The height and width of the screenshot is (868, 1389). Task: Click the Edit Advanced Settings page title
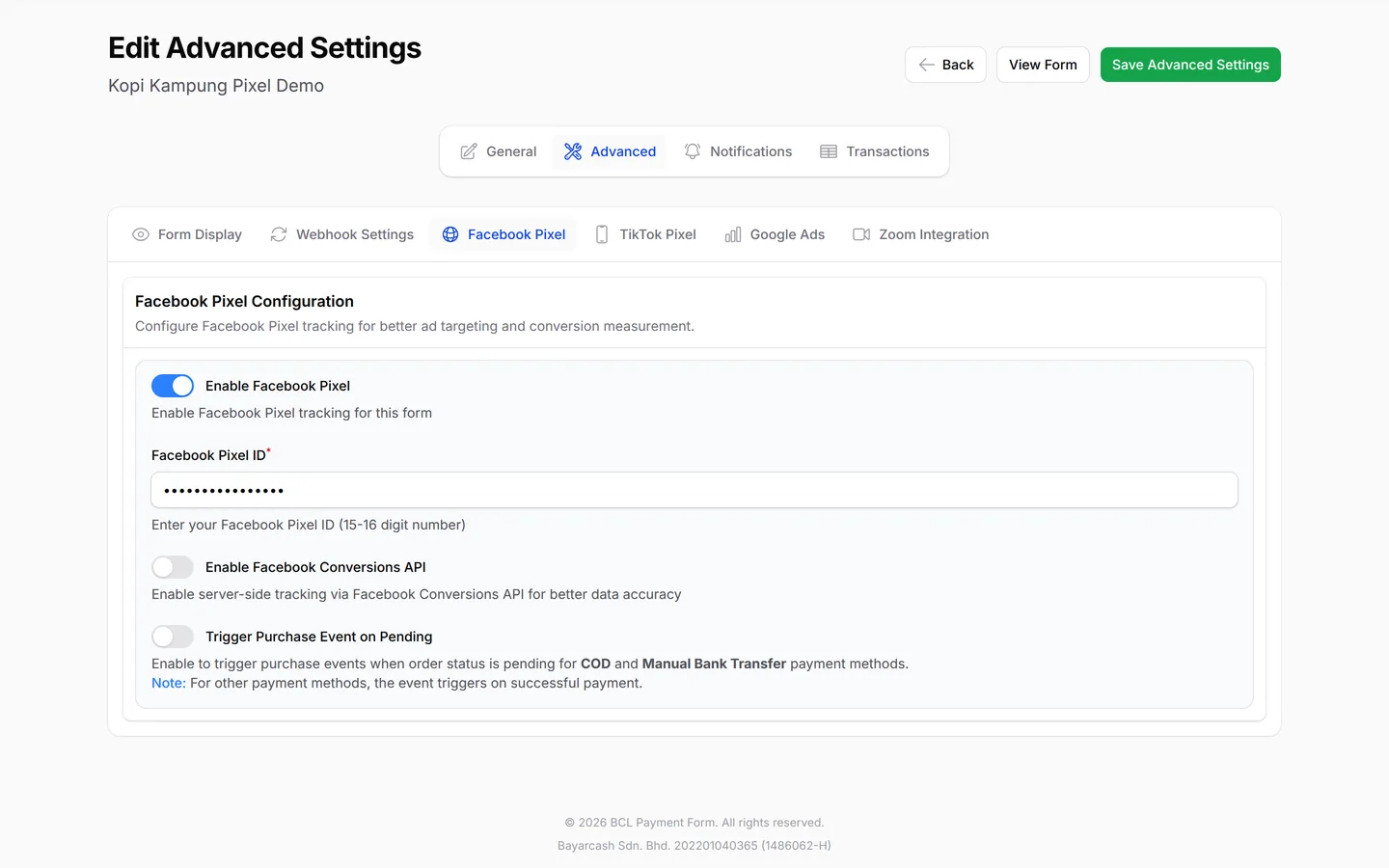click(x=264, y=48)
